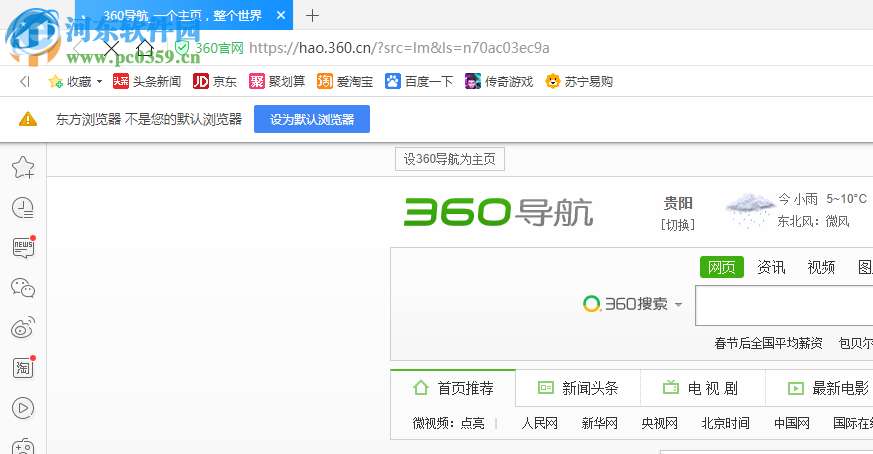Click the 360导航 logo

click(498, 212)
